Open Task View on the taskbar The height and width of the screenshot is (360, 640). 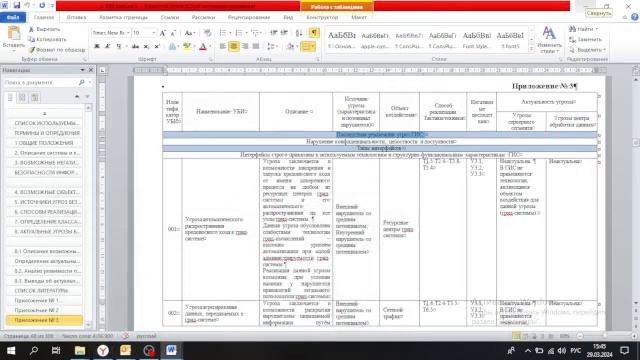56,350
